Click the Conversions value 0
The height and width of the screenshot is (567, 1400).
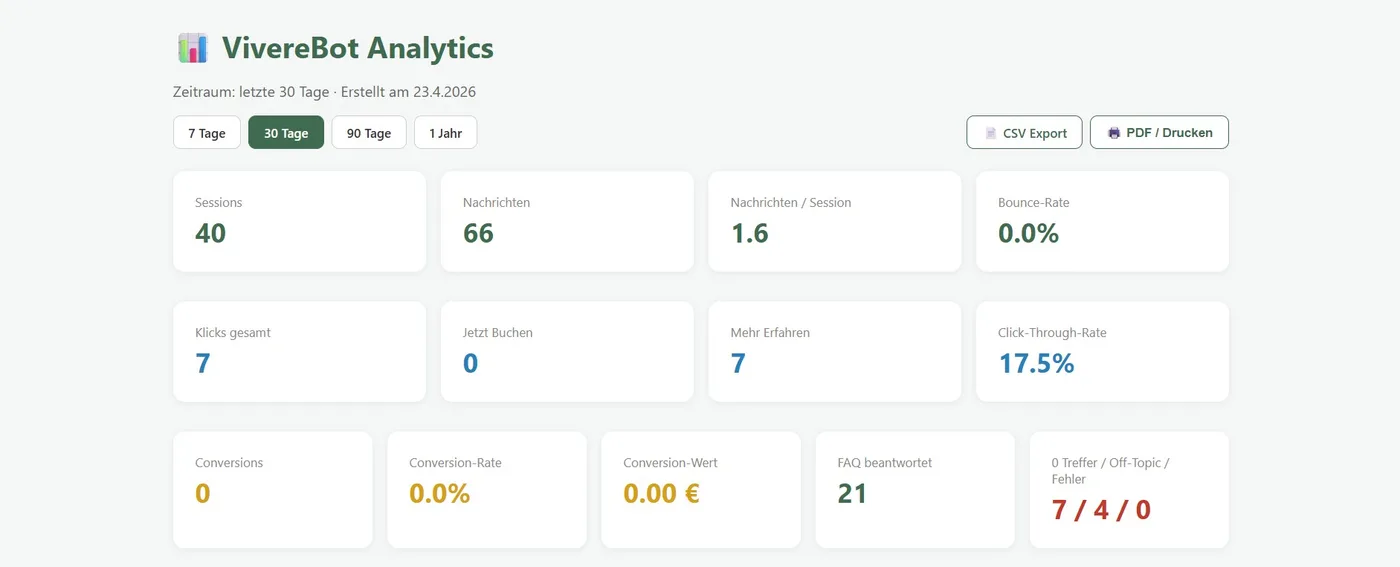pyautogui.click(x=203, y=493)
